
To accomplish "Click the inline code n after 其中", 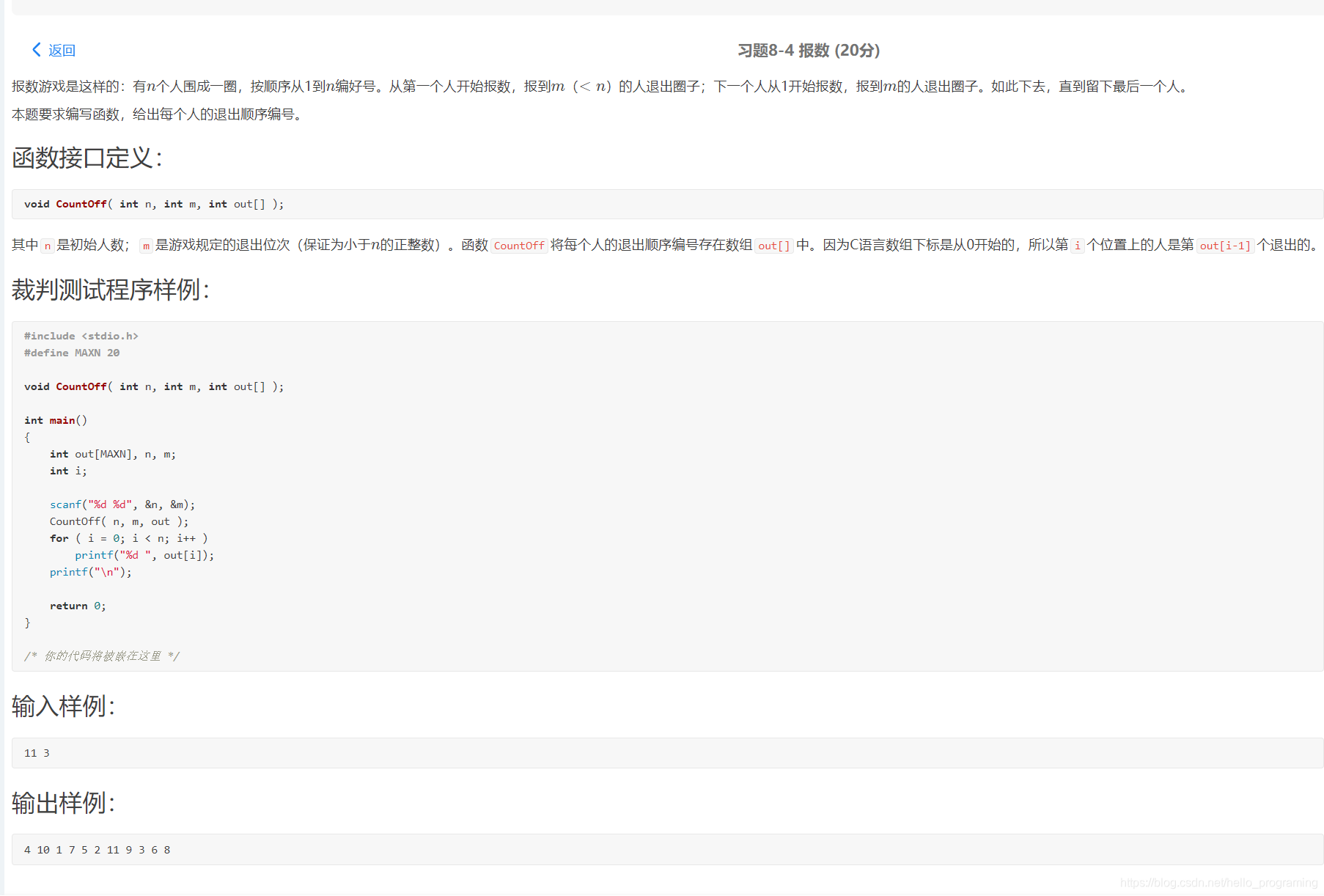I will (x=48, y=246).
